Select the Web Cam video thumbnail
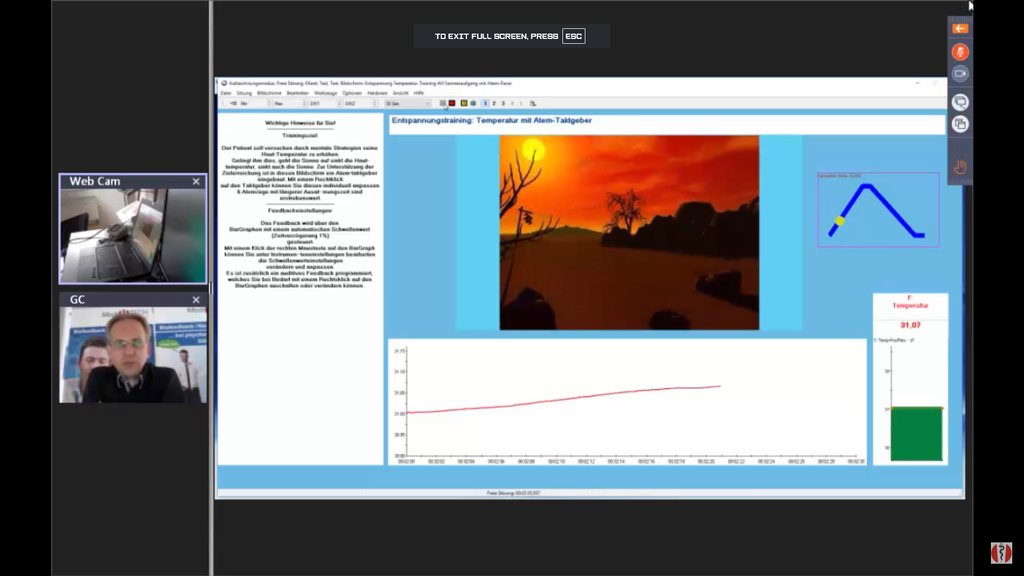Image resolution: width=1024 pixels, height=576 pixels. pos(133,236)
